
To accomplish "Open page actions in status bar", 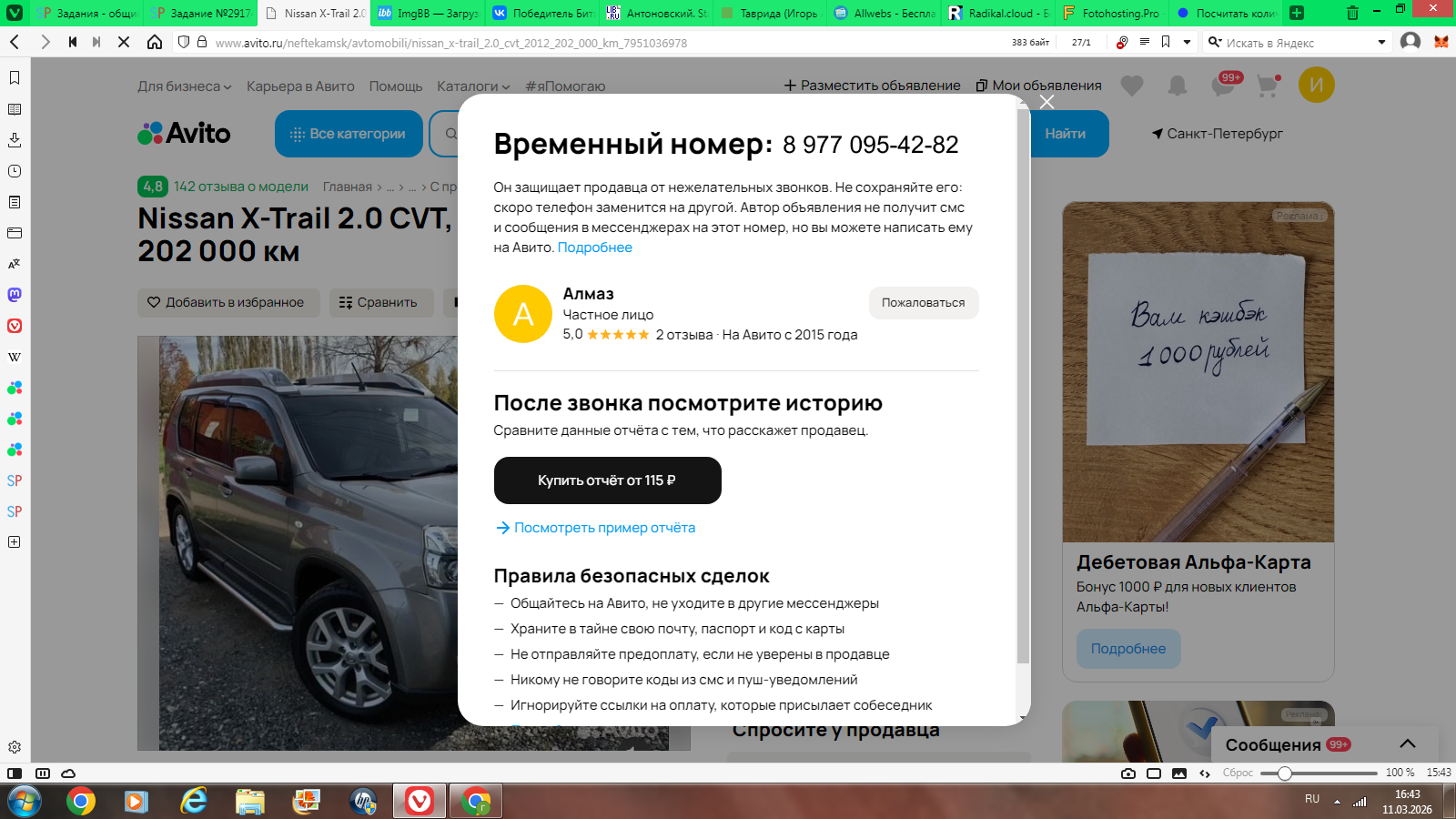I will (x=1205, y=773).
